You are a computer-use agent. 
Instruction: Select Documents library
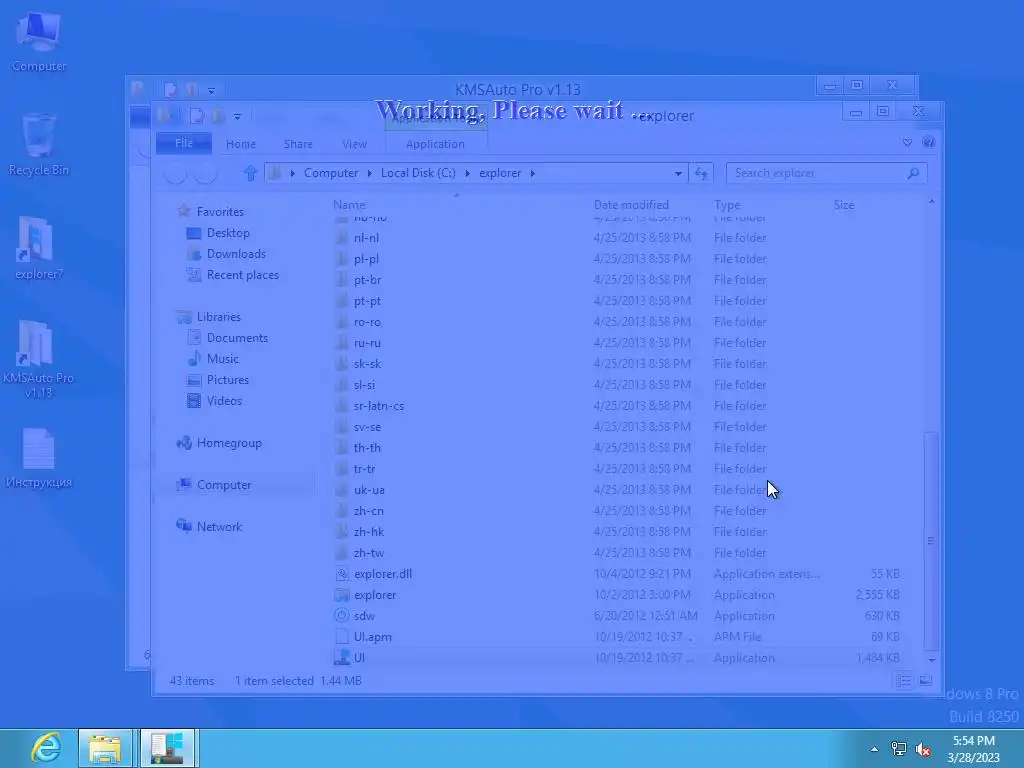click(237, 338)
